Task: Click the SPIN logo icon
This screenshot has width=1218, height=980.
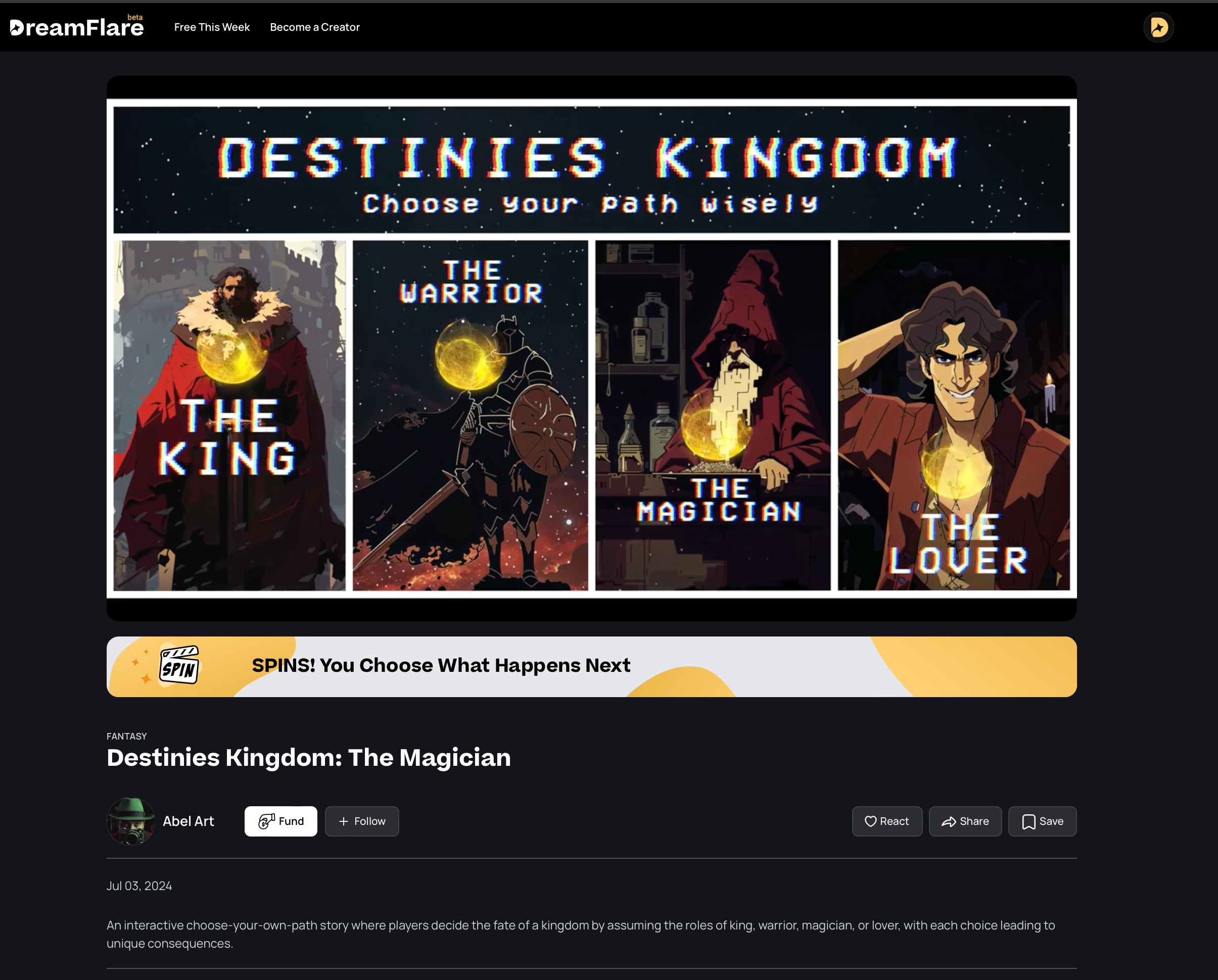Action: tap(181, 665)
